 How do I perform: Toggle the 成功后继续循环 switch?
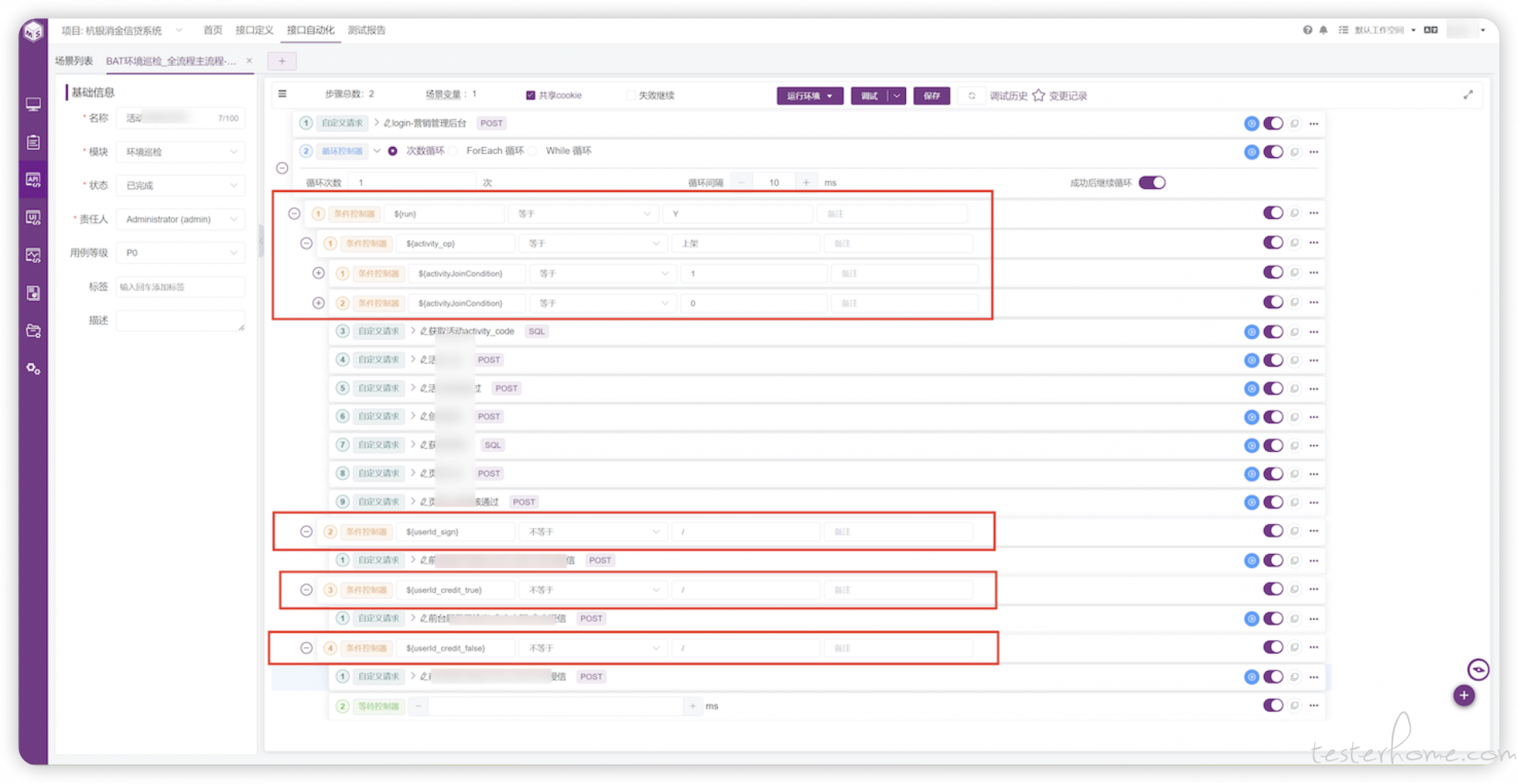(1152, 183)
